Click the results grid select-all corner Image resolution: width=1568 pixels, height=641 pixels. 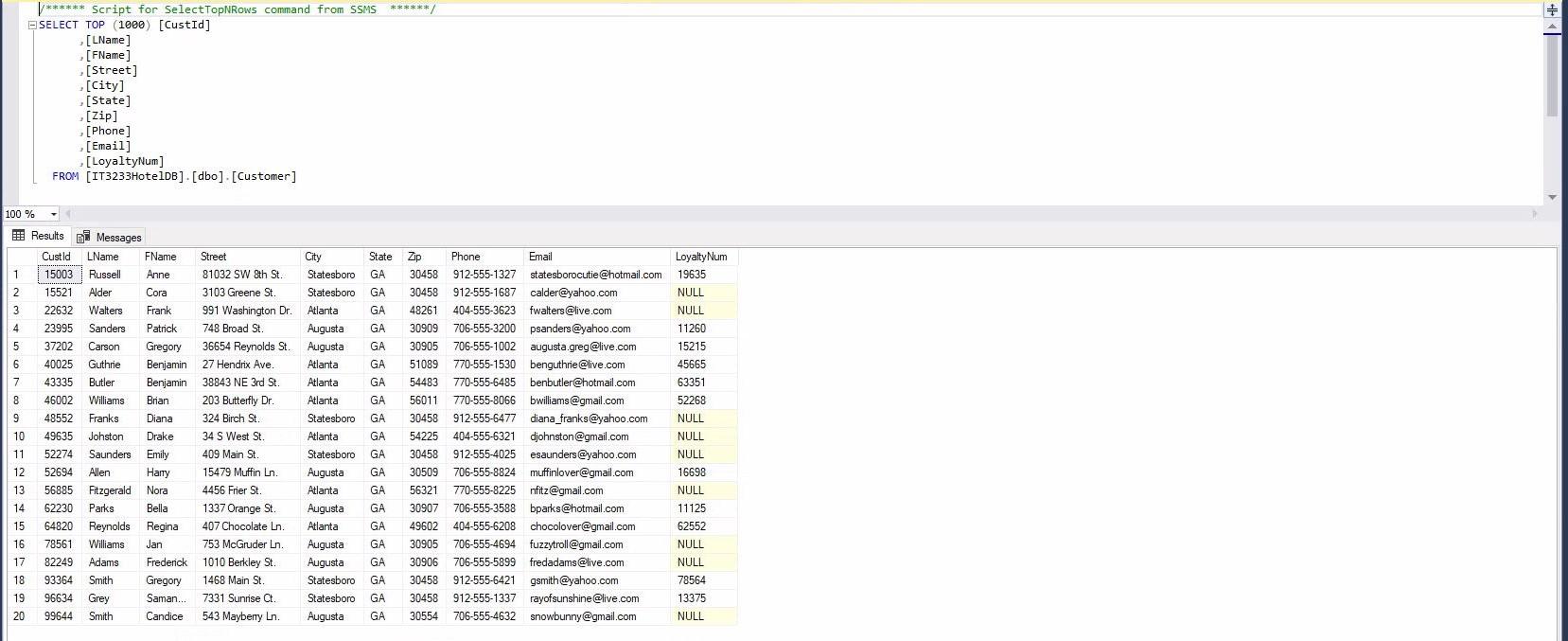pyautogui.click(x=23, y=257)
